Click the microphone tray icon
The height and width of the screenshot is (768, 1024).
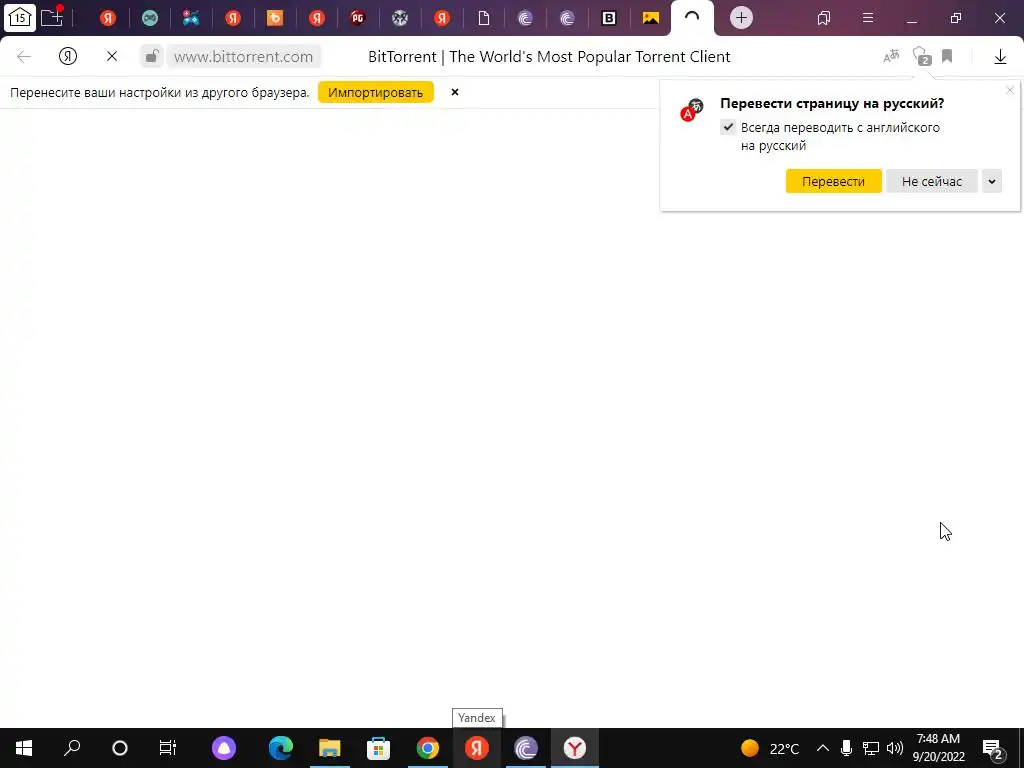[846, 748]
